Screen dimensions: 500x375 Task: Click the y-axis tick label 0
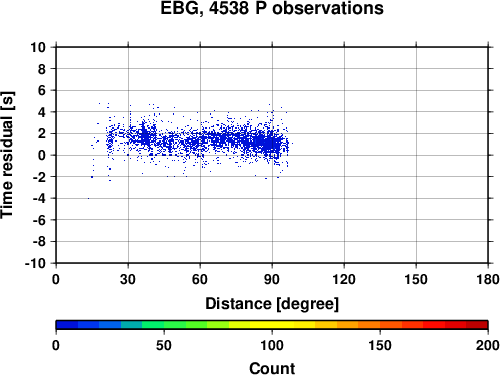point(42,155)
